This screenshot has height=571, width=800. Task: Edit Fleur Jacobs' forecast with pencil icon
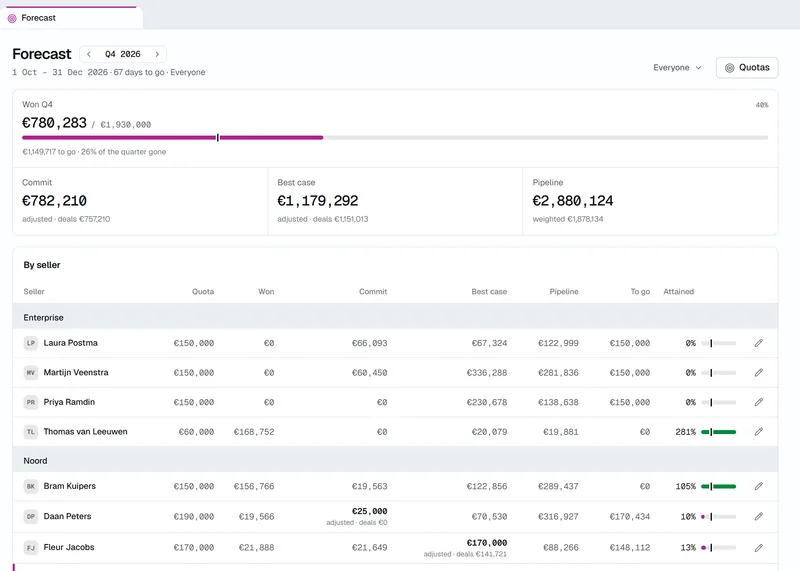(759, 548)
